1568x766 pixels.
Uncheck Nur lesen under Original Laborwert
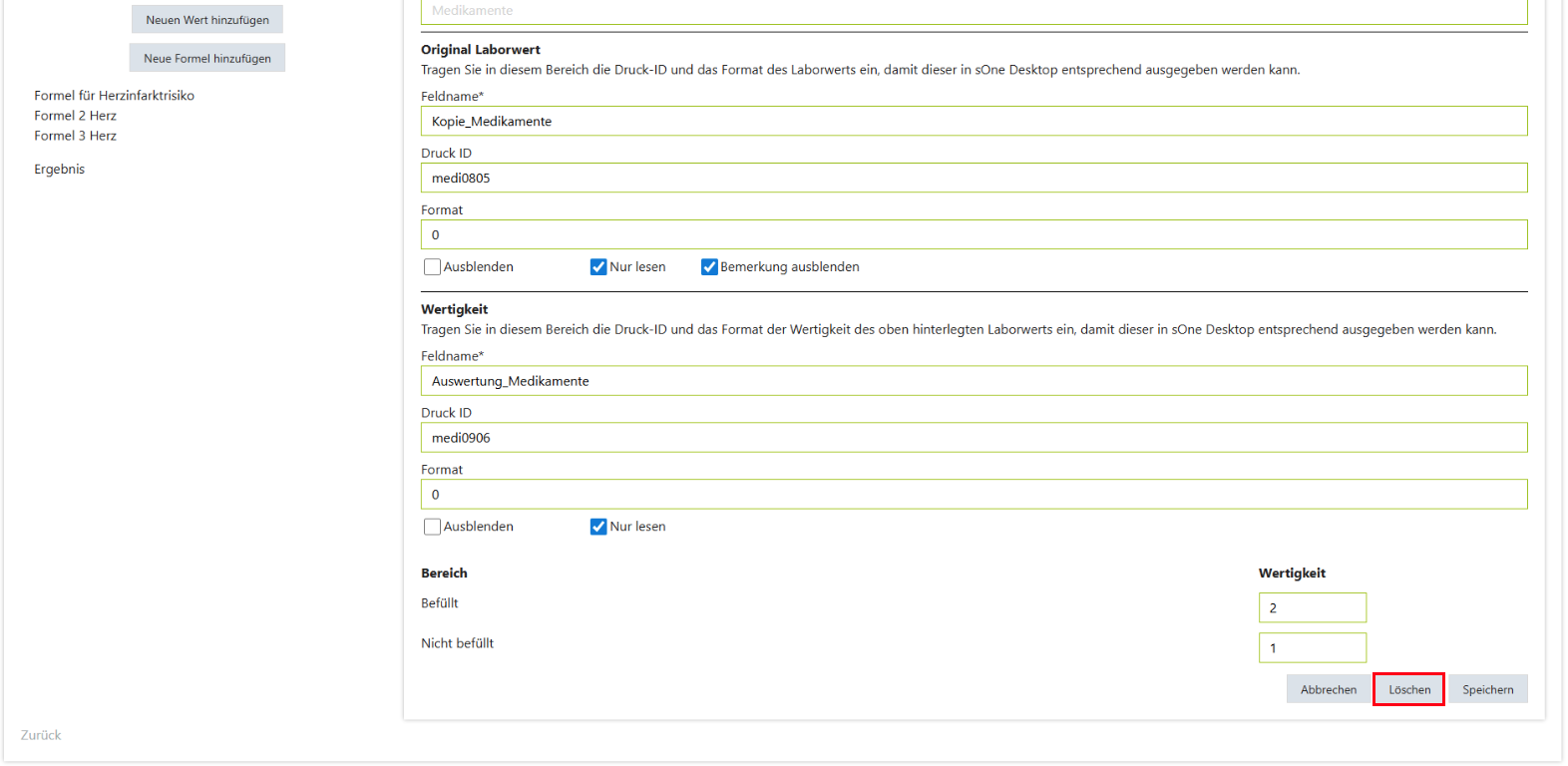click(x=598, y=267)
